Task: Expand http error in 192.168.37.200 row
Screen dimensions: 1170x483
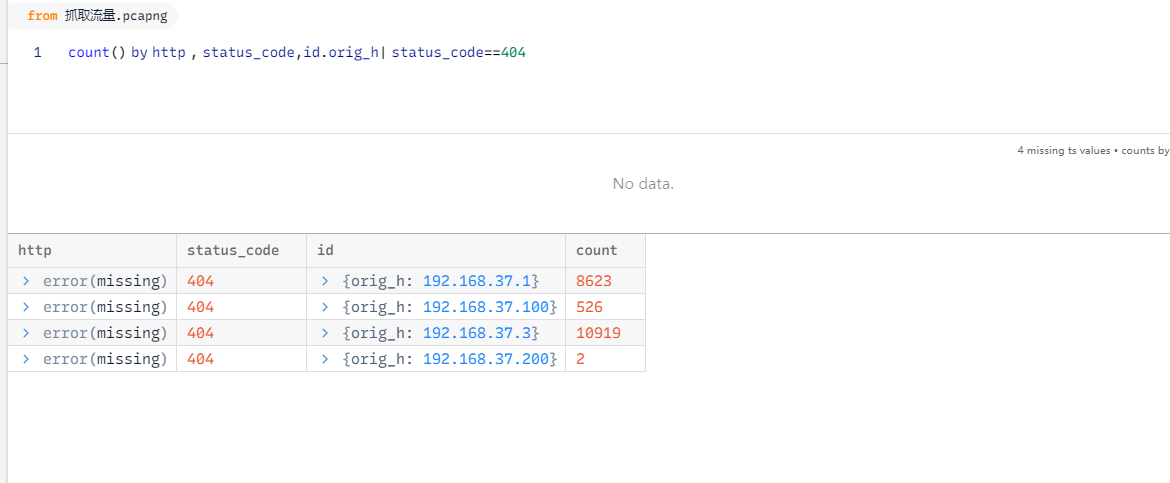Action: (x=25, y=359)
